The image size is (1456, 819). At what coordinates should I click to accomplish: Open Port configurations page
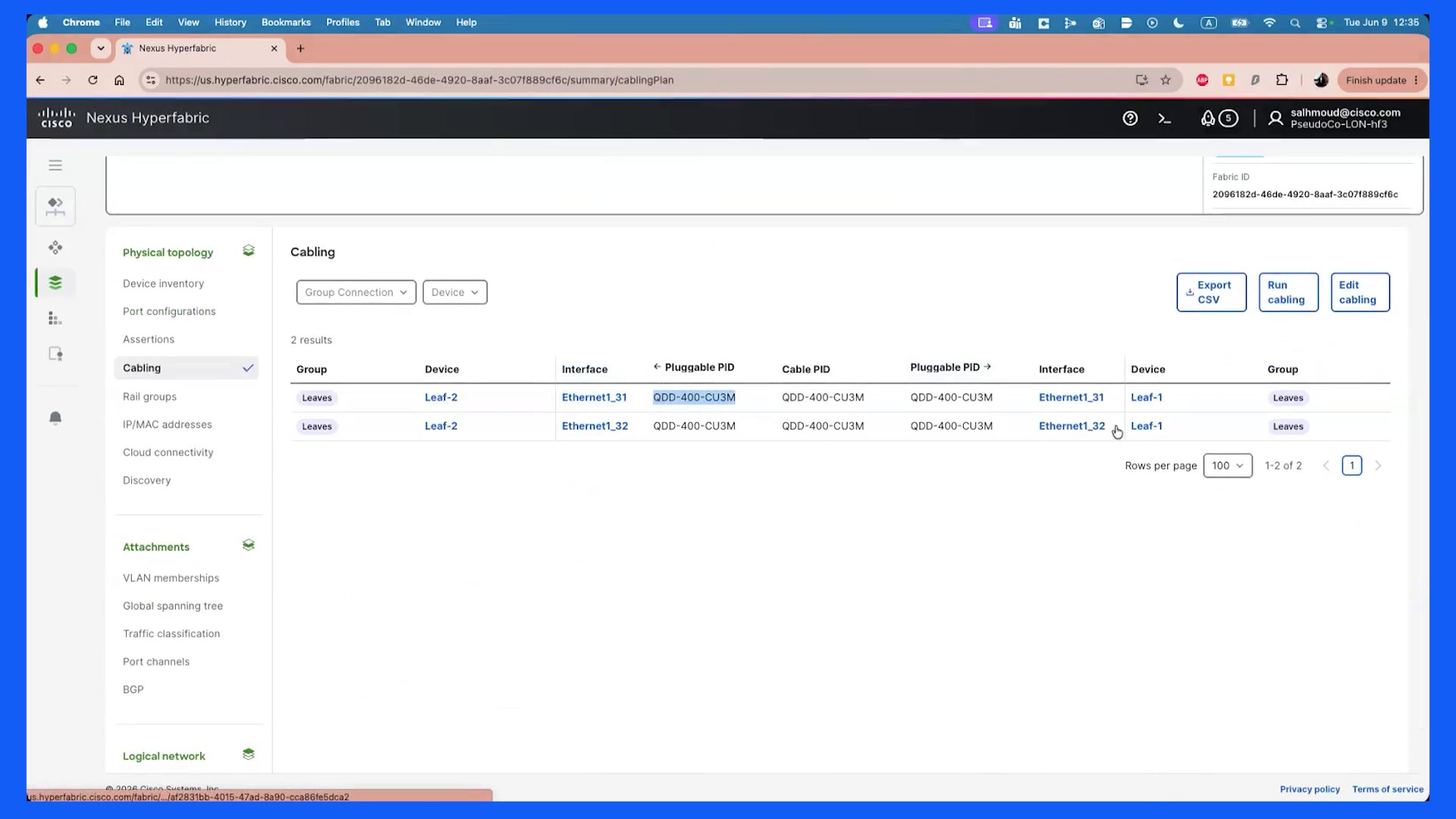coord(169,312)
